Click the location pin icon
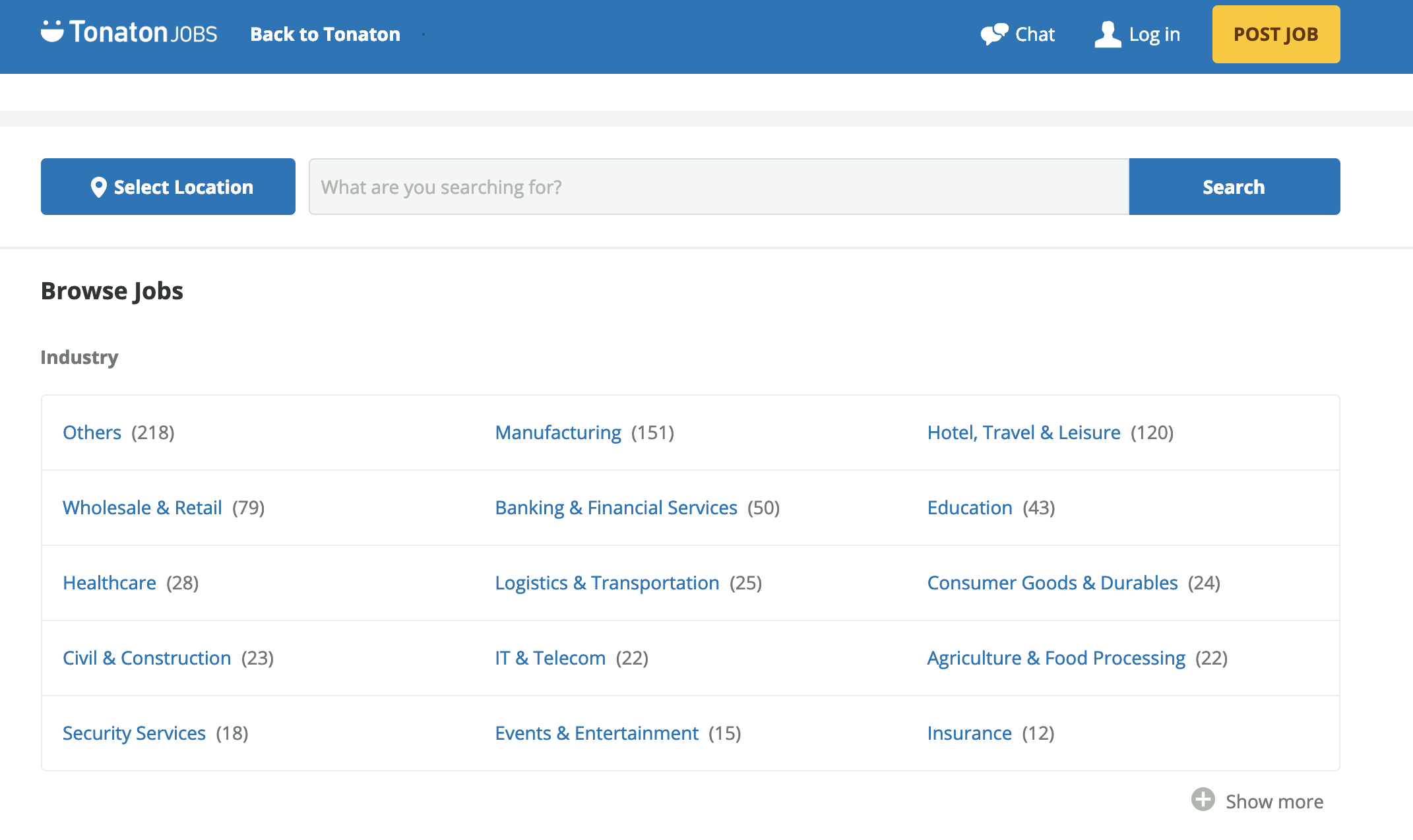Image resolution: width=1413 pixels, height=840 pixels. coord(98,187)
